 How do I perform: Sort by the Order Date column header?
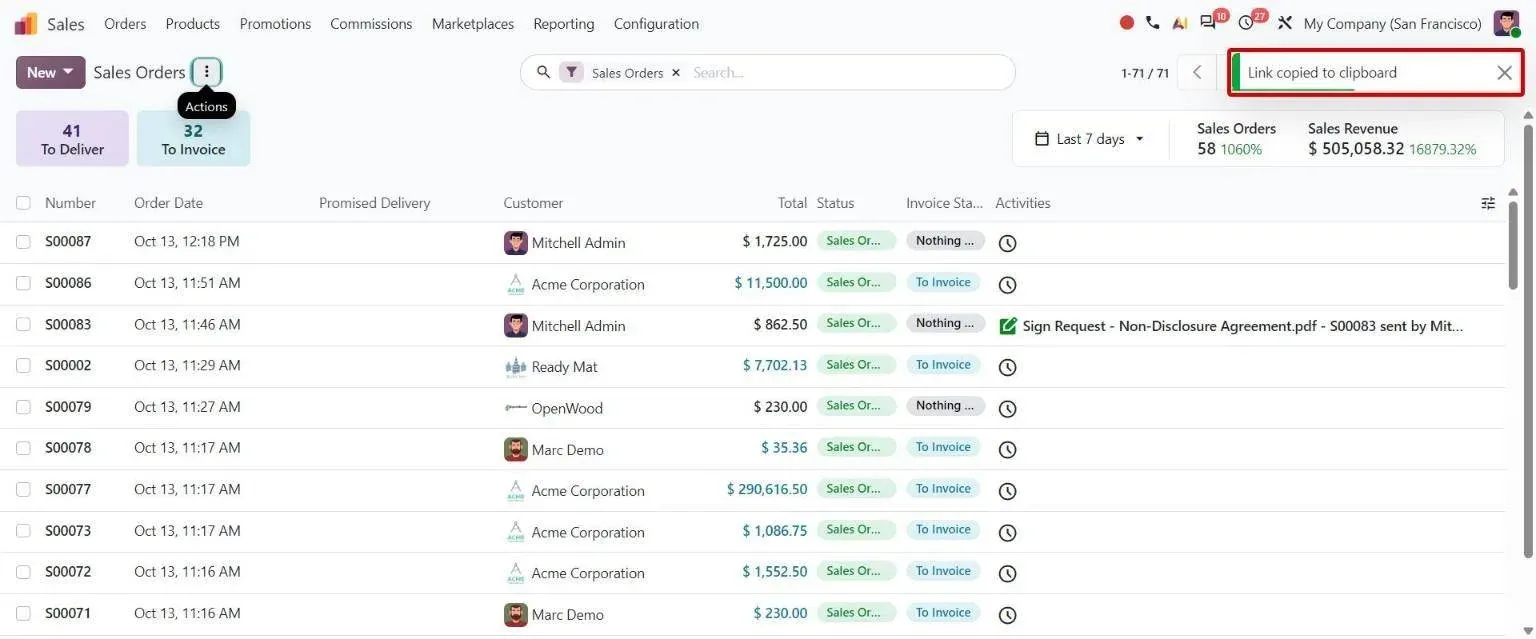coord(168,203)
